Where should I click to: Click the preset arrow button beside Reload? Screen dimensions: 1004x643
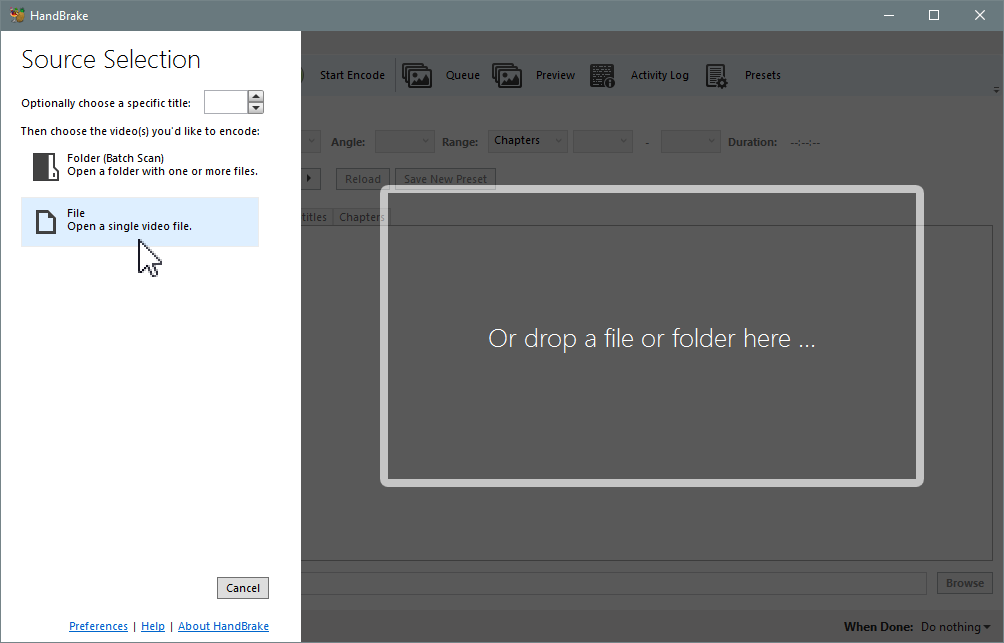[x=310, y=179]
